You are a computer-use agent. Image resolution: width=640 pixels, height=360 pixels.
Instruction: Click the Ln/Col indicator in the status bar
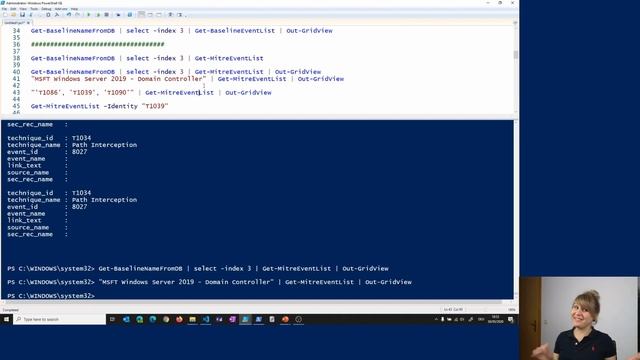point(453,310)
